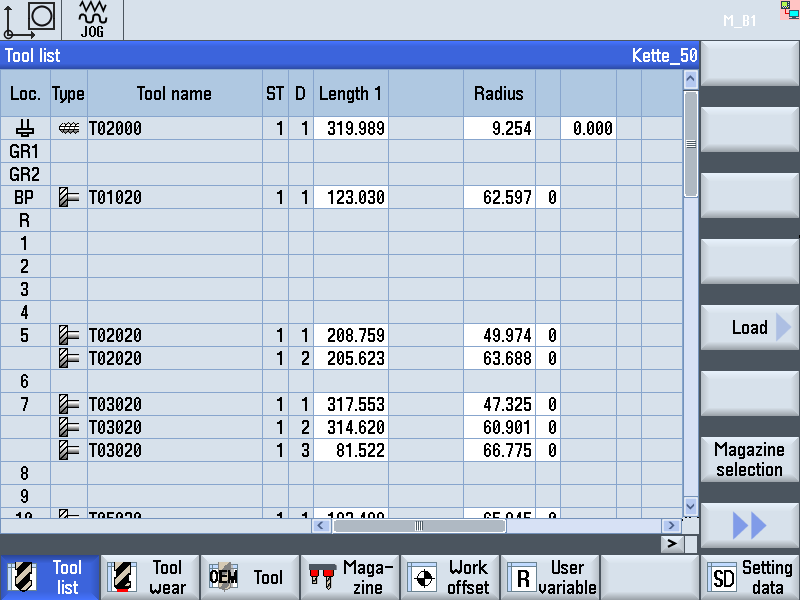Image resolution: width=800 pixels, height=600 pixels.
Task: Click the machine coordinate system icon
Action: pyautogui.click(x=30, y=20)
